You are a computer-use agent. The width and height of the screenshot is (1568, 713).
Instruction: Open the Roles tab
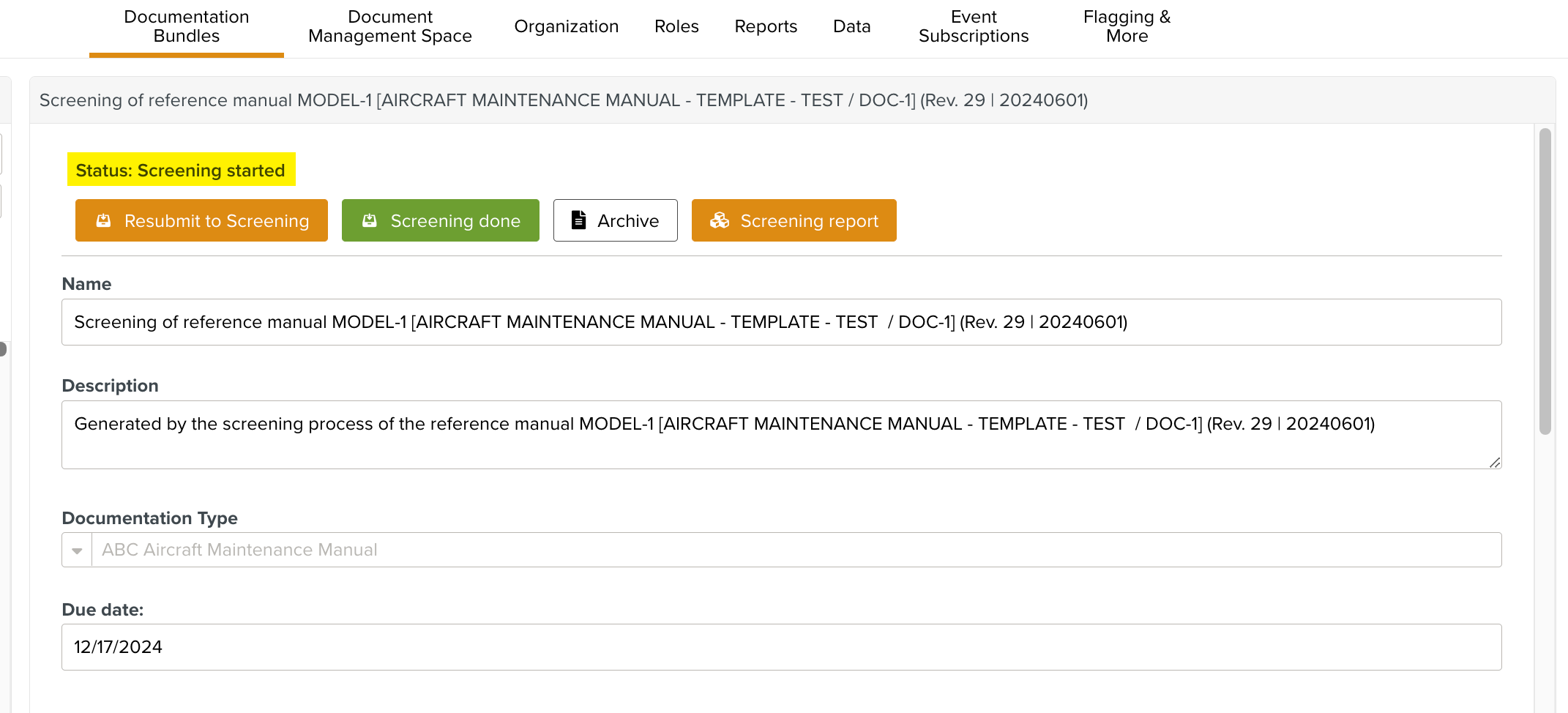point(676,26)
